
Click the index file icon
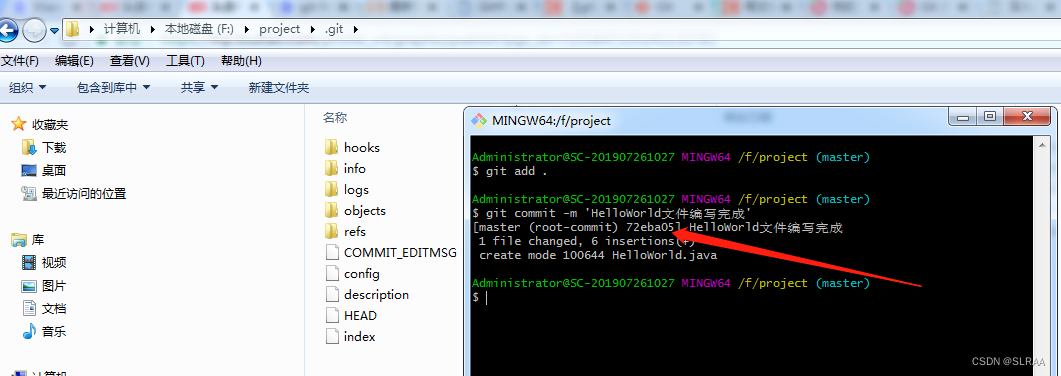(x=332, y=336)
